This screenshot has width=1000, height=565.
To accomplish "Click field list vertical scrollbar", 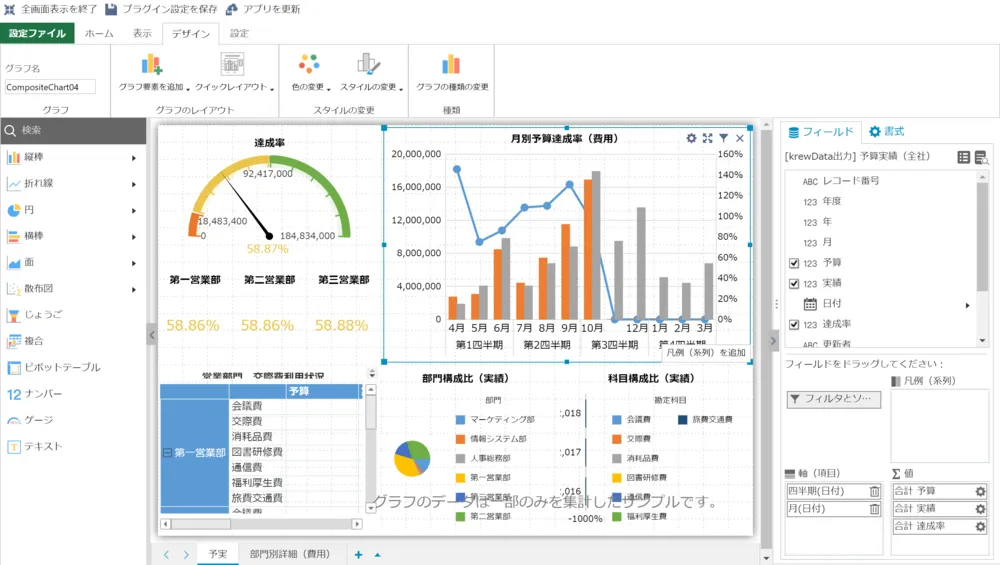I will click(983, 261).
